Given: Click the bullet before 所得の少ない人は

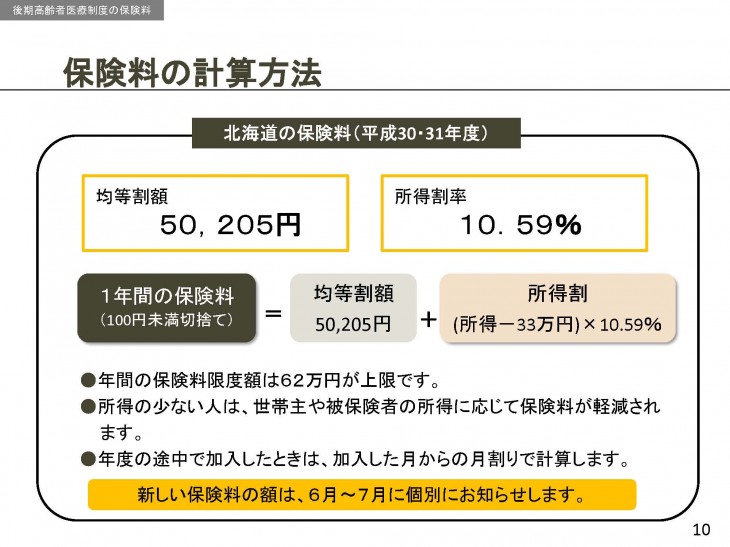Looking at the screenshot, I should point(88,407).
